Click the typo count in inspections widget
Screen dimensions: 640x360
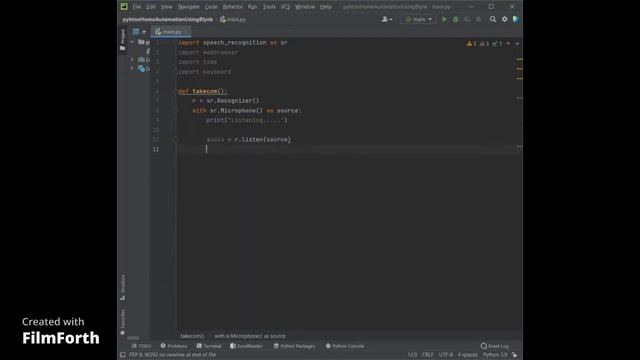point(497,44)
